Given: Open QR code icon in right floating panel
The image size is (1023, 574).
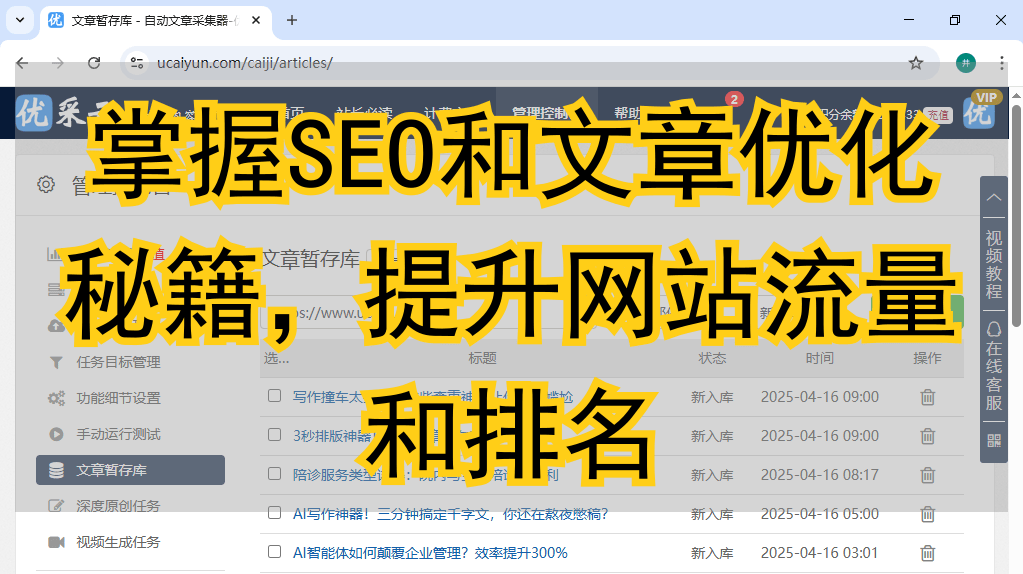Looking at the screenshot, I should pyautogui.click(x=993, y=440).
